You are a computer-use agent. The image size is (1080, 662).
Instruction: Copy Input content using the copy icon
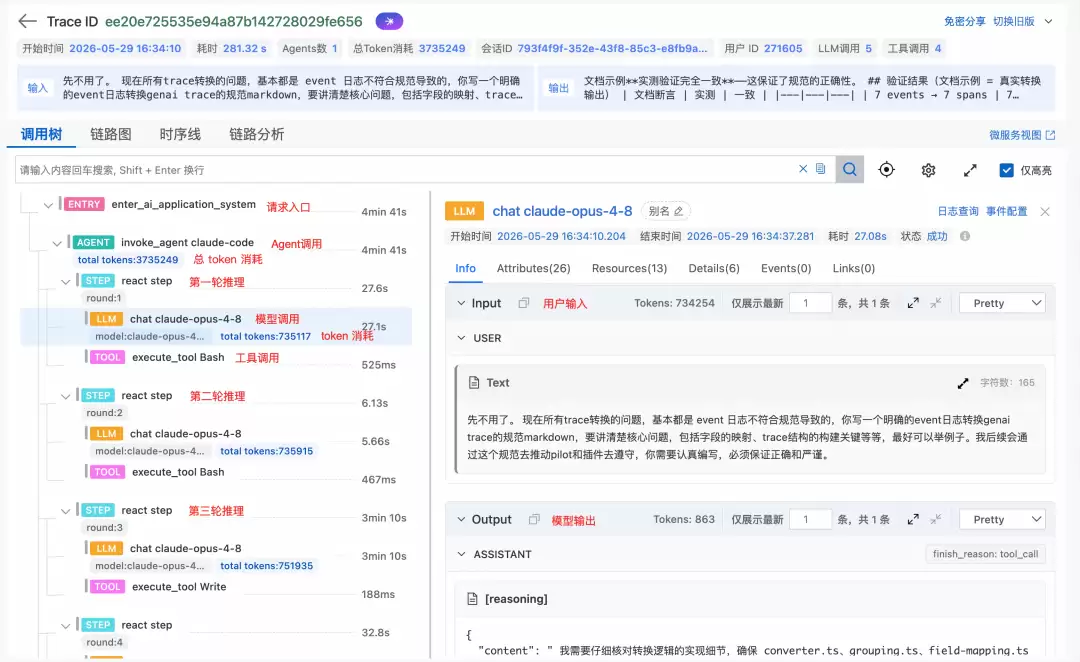523,303
